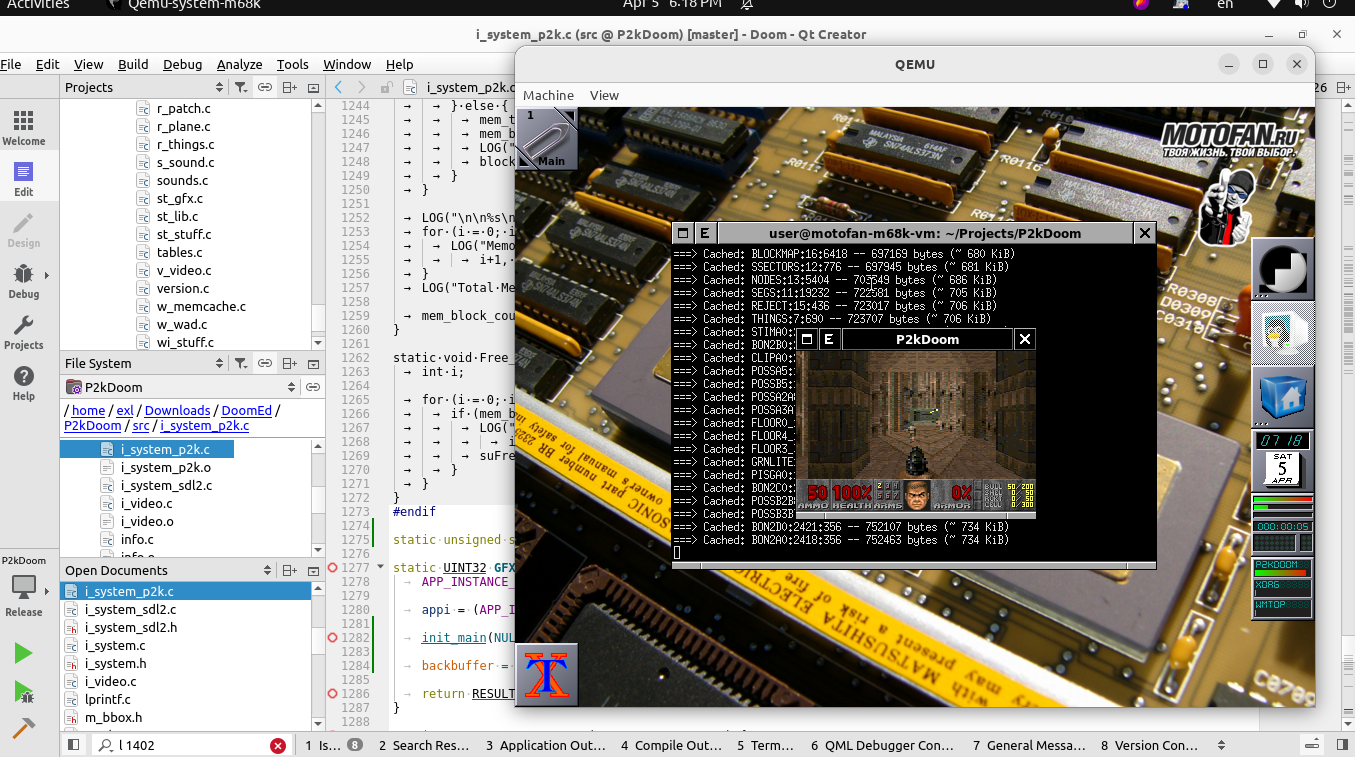
Task: Open the Tools menu
Action: (x=293, y=64)
